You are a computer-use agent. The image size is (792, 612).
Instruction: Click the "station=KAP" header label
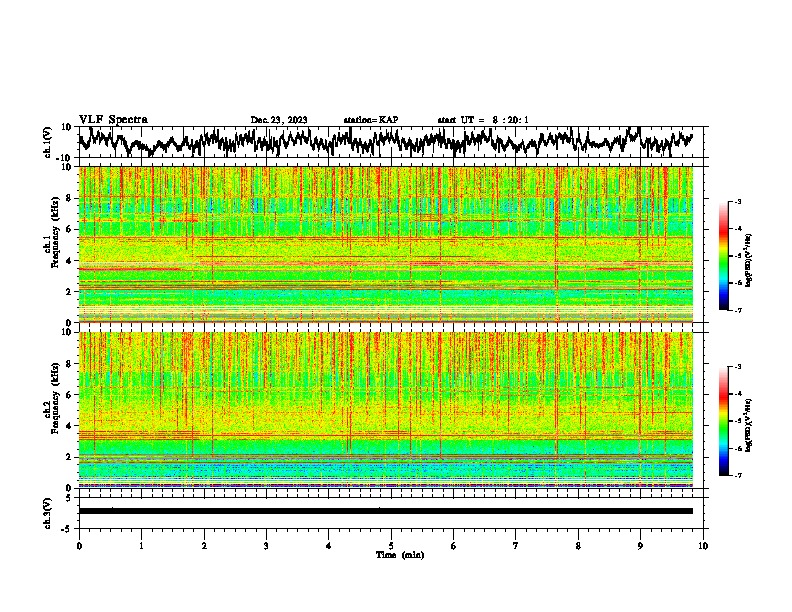371,120
